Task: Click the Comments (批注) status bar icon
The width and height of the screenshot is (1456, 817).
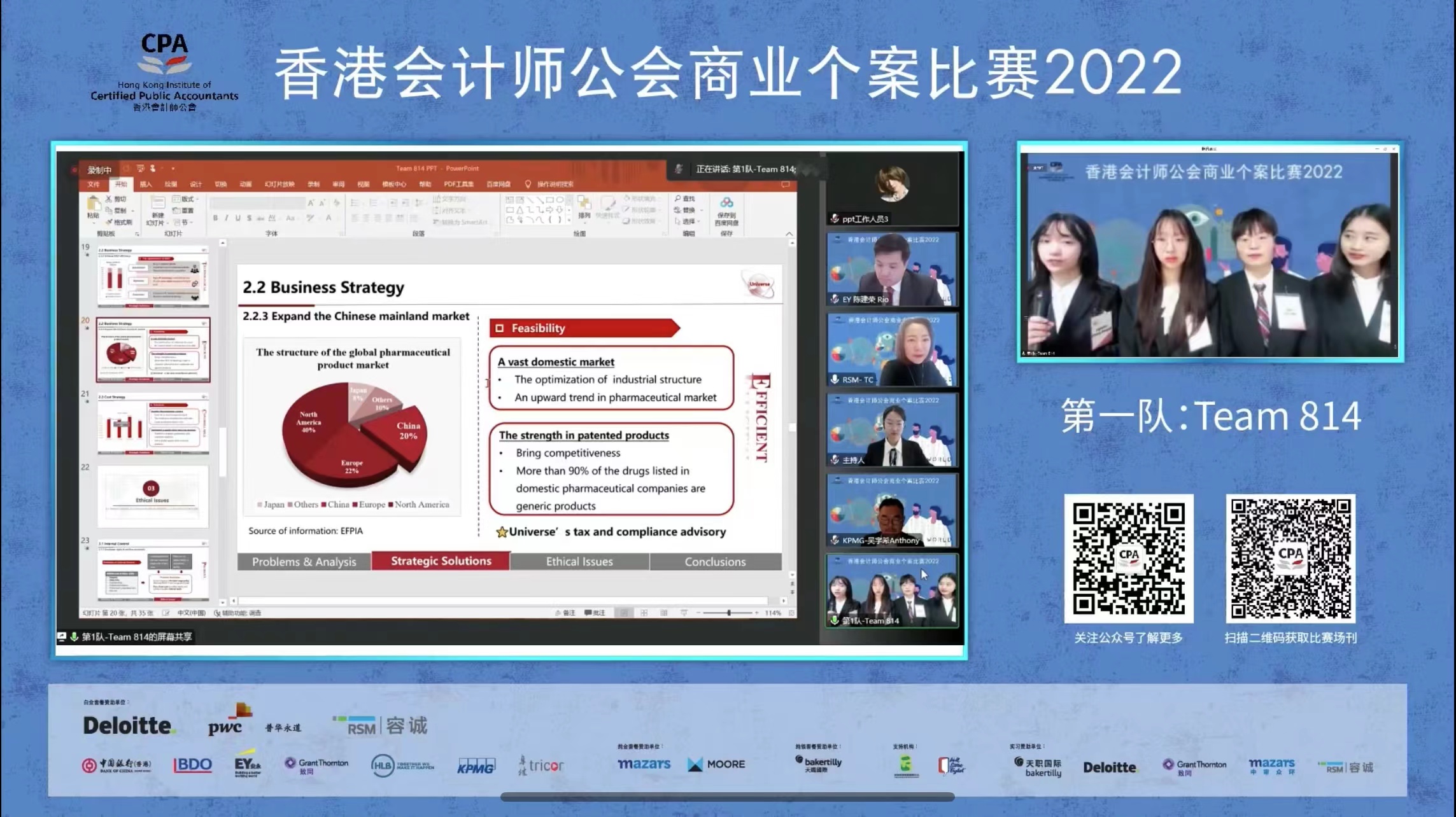Action: pyautogui.click(x=595, y=613)
